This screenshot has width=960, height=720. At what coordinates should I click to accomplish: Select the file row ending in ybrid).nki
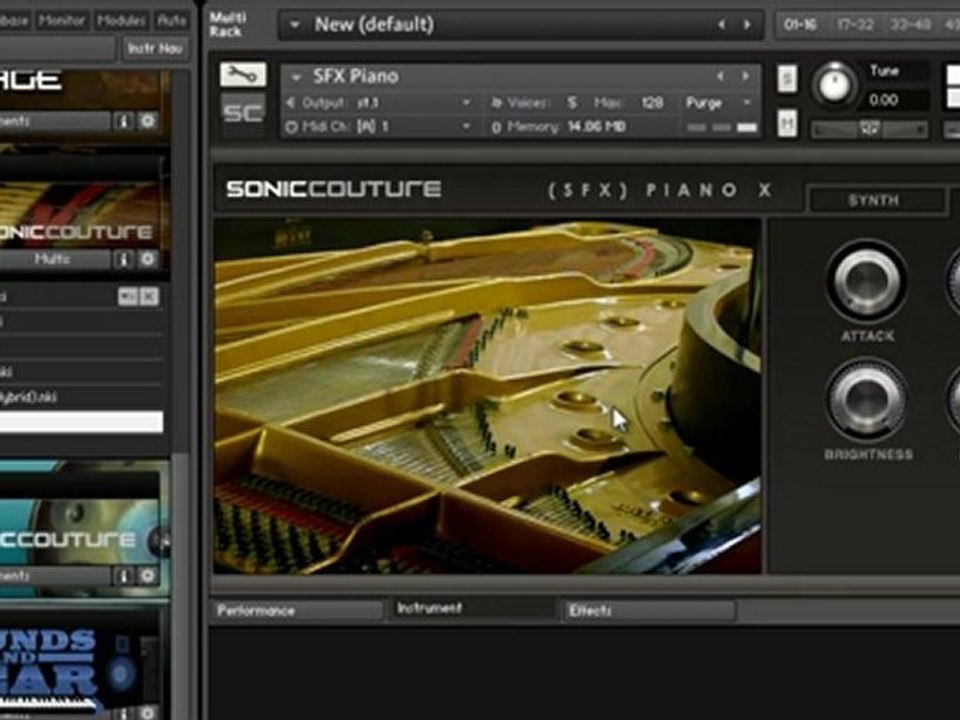click(81, 397)
